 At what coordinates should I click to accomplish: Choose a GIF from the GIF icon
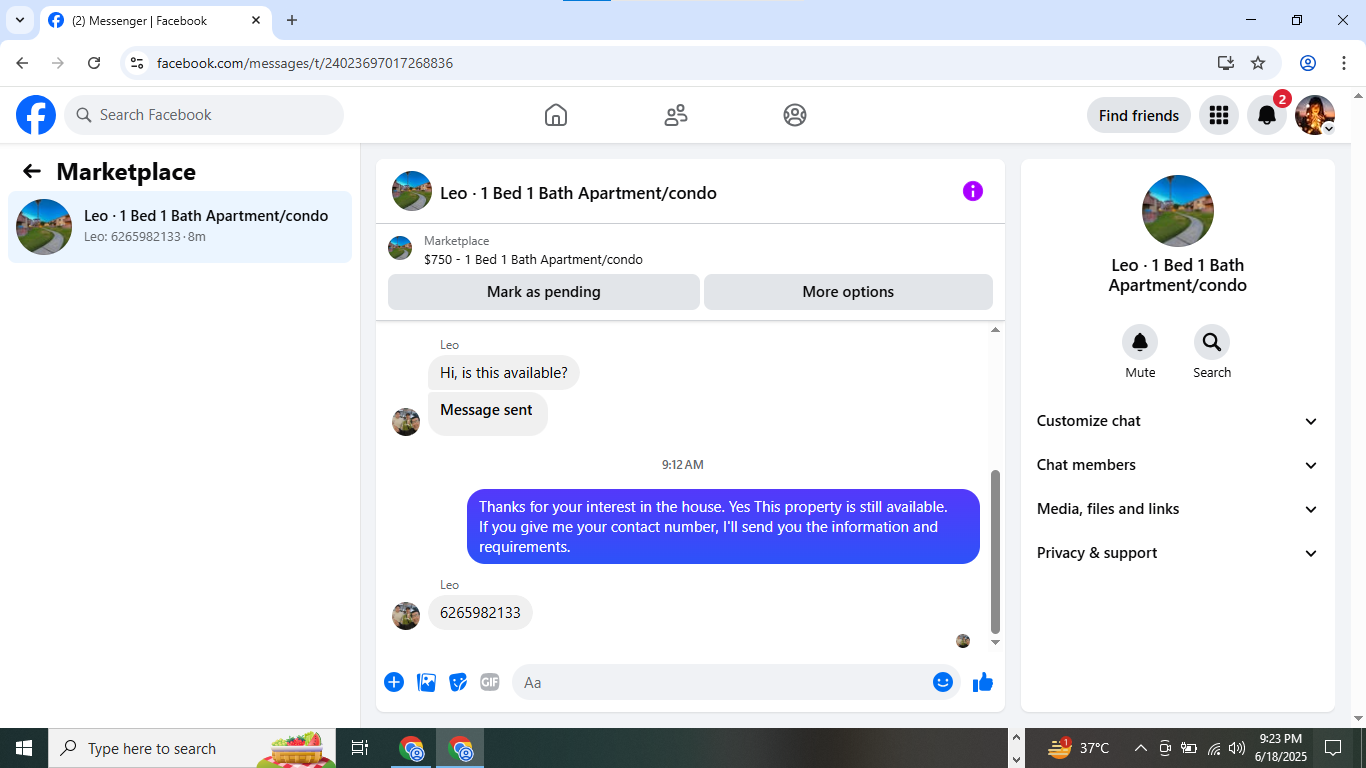click(x=490, y=682)
